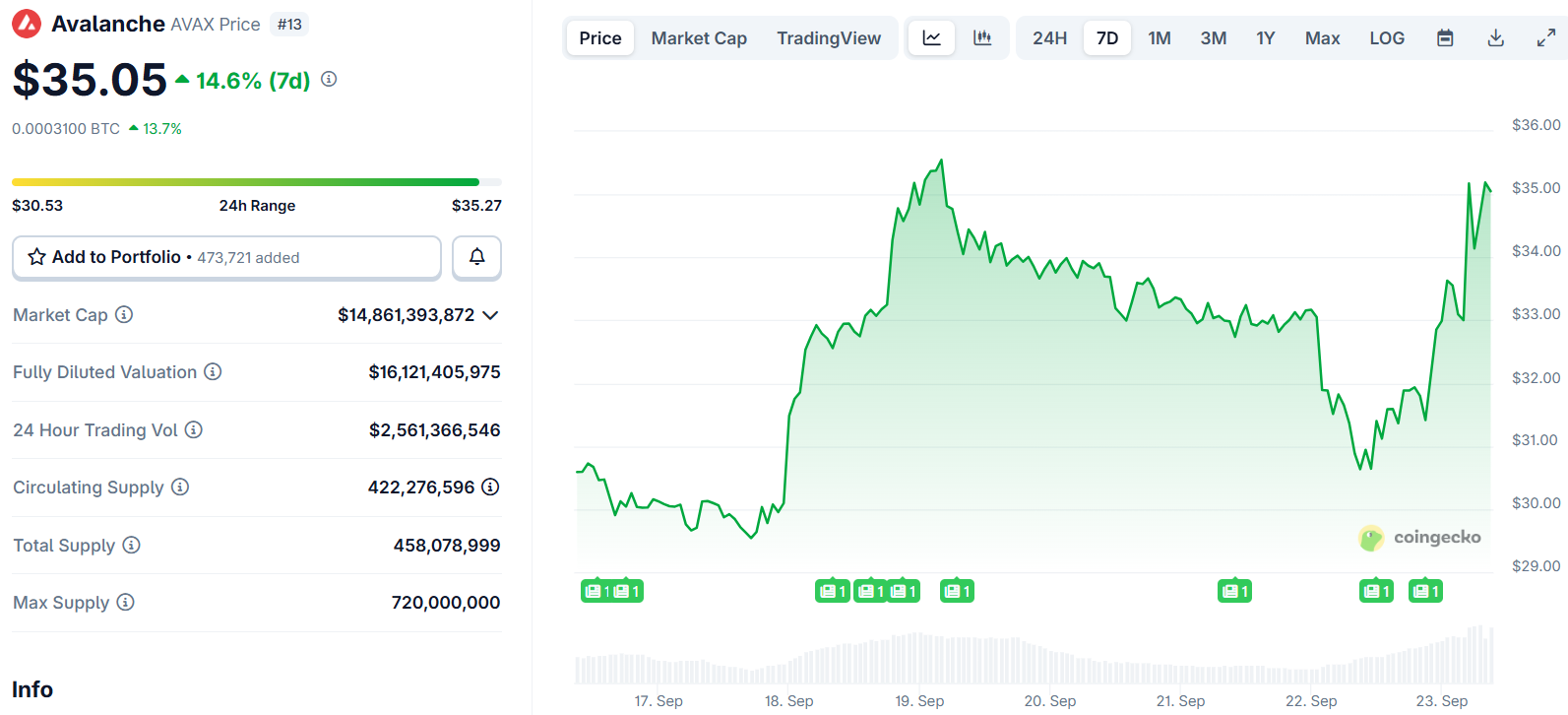Image resolution: width=1568 pixels, height=715 pixels.
Task: Open info tooltip next to 14.6% (7d)
Action: [329, 79]
